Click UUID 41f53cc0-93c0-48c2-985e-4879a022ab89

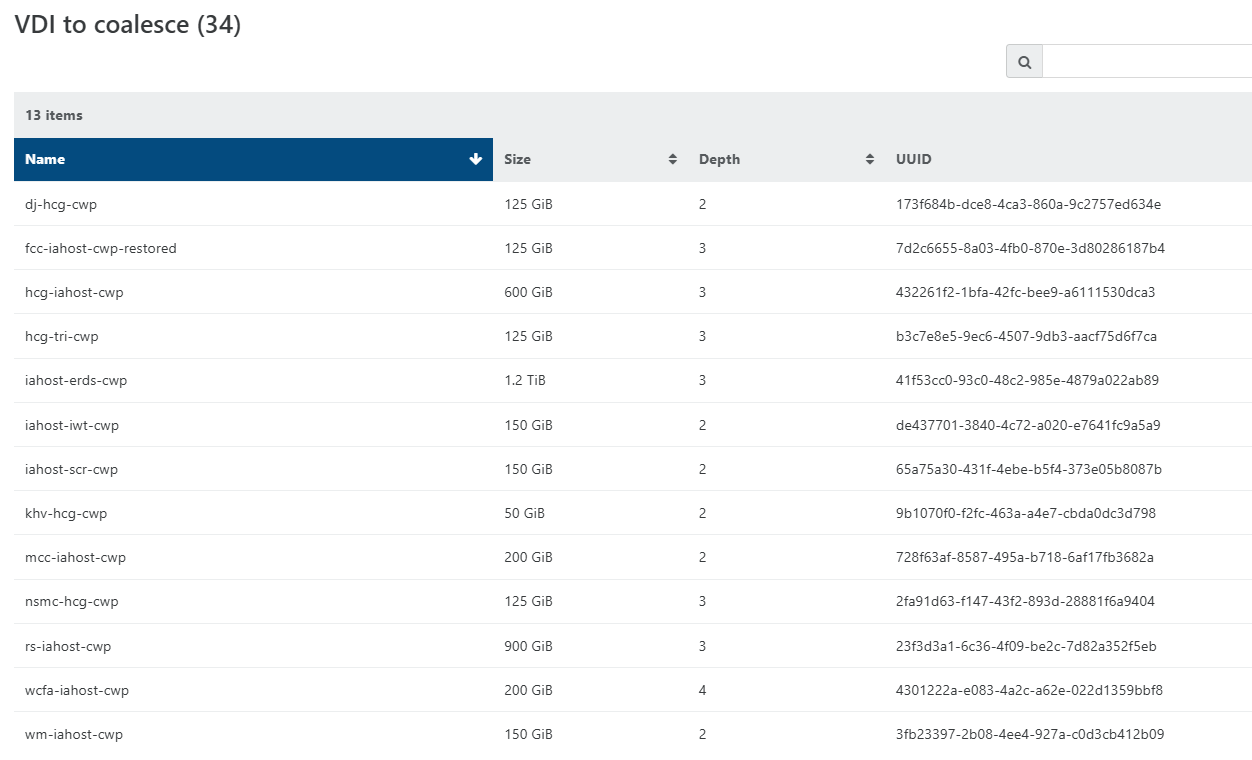coord(1027,380)
